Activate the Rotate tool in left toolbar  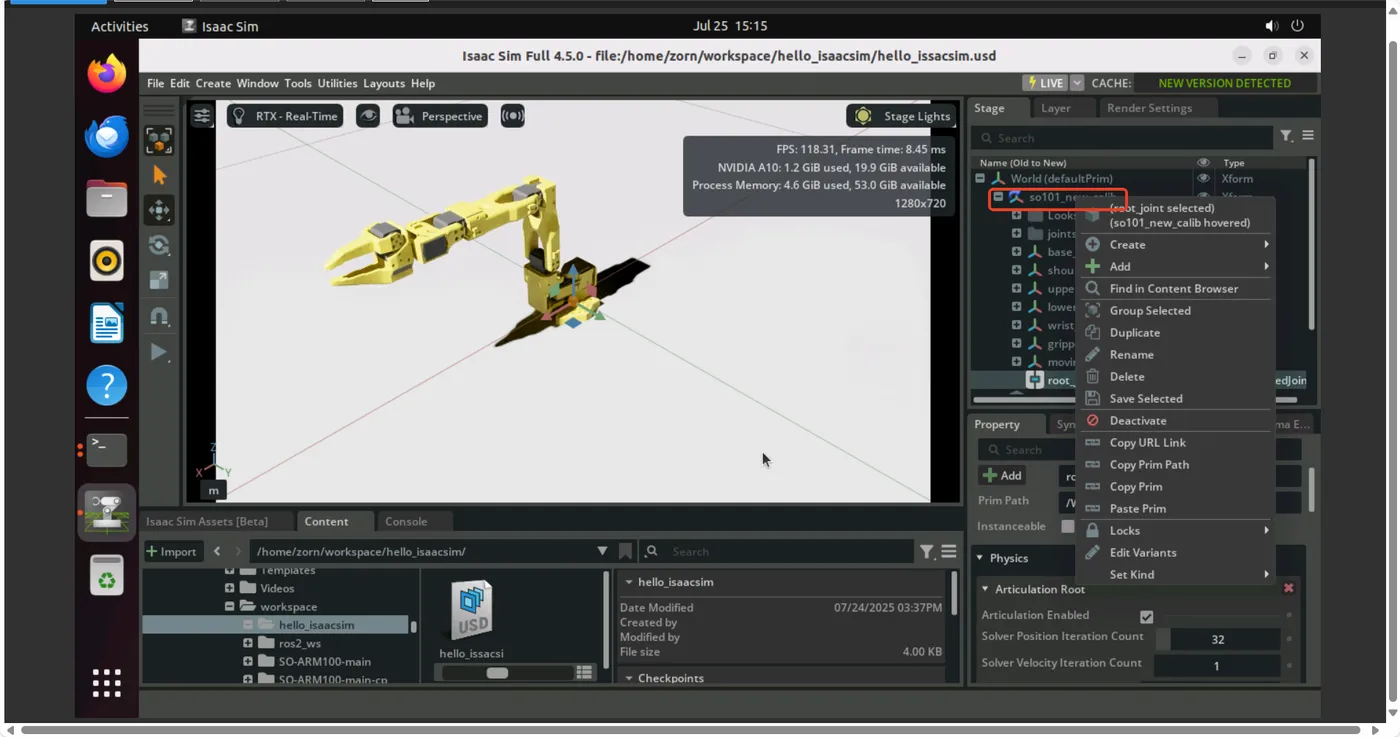159,245
